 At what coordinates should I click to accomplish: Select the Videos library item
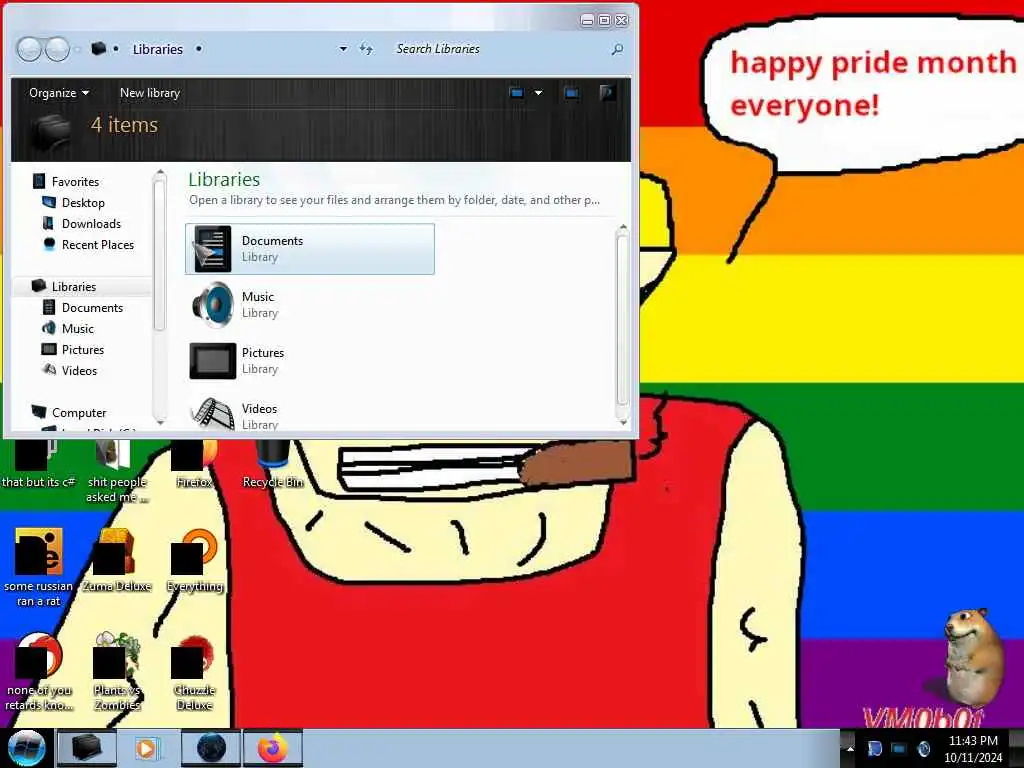tap(310, 415)
